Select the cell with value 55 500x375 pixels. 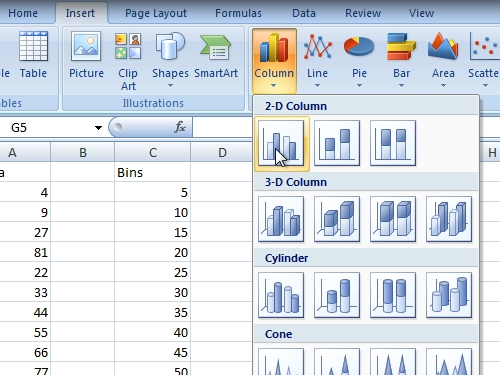[25, 332]
